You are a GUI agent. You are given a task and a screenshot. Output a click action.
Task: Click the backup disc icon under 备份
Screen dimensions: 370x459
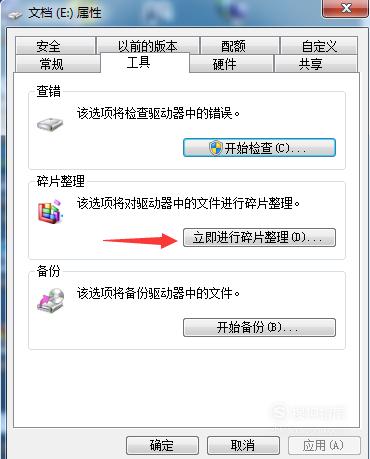click(51, 300)
